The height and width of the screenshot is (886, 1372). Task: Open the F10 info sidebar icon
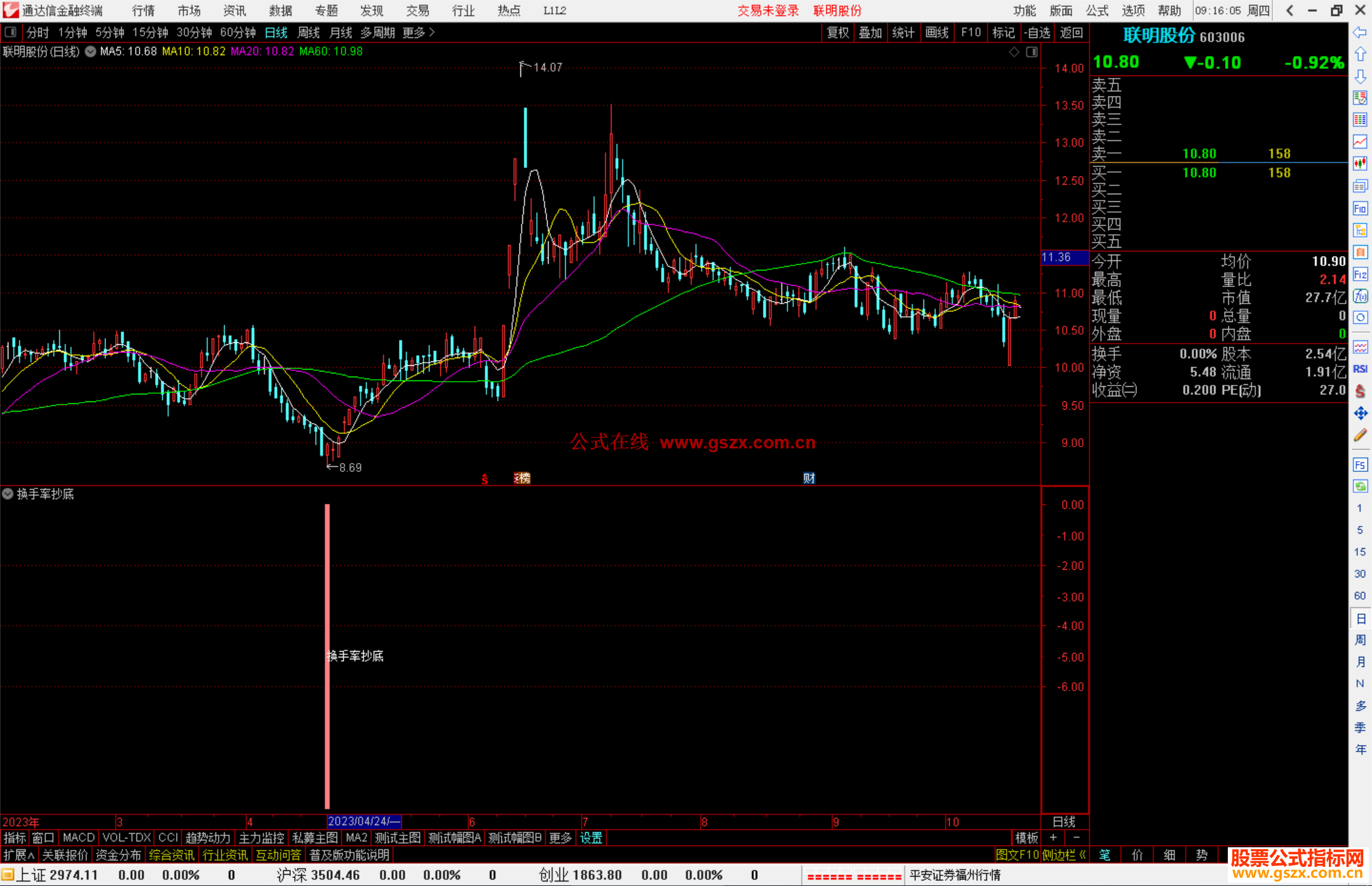point(1360,209)
